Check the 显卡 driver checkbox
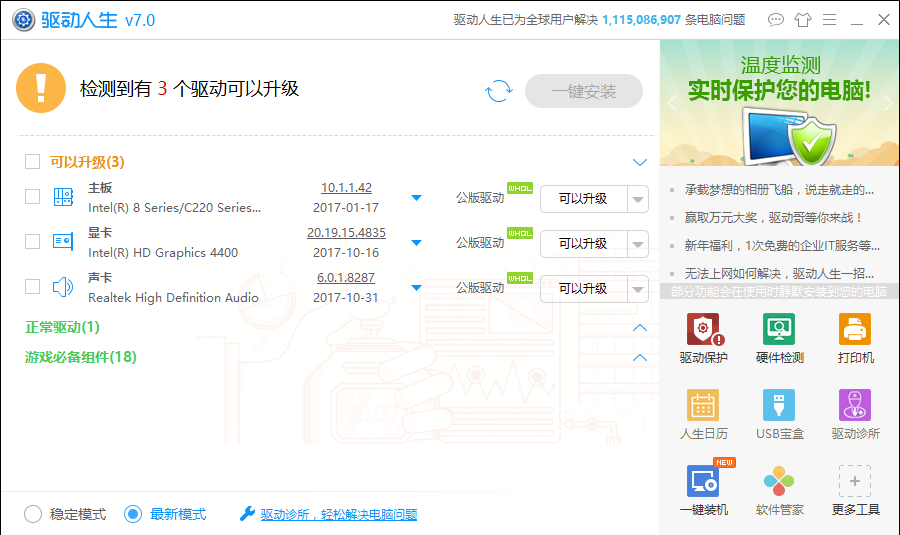Image resolution: width=900 pixels, height=535 pixels. click(x=32, y=242)
